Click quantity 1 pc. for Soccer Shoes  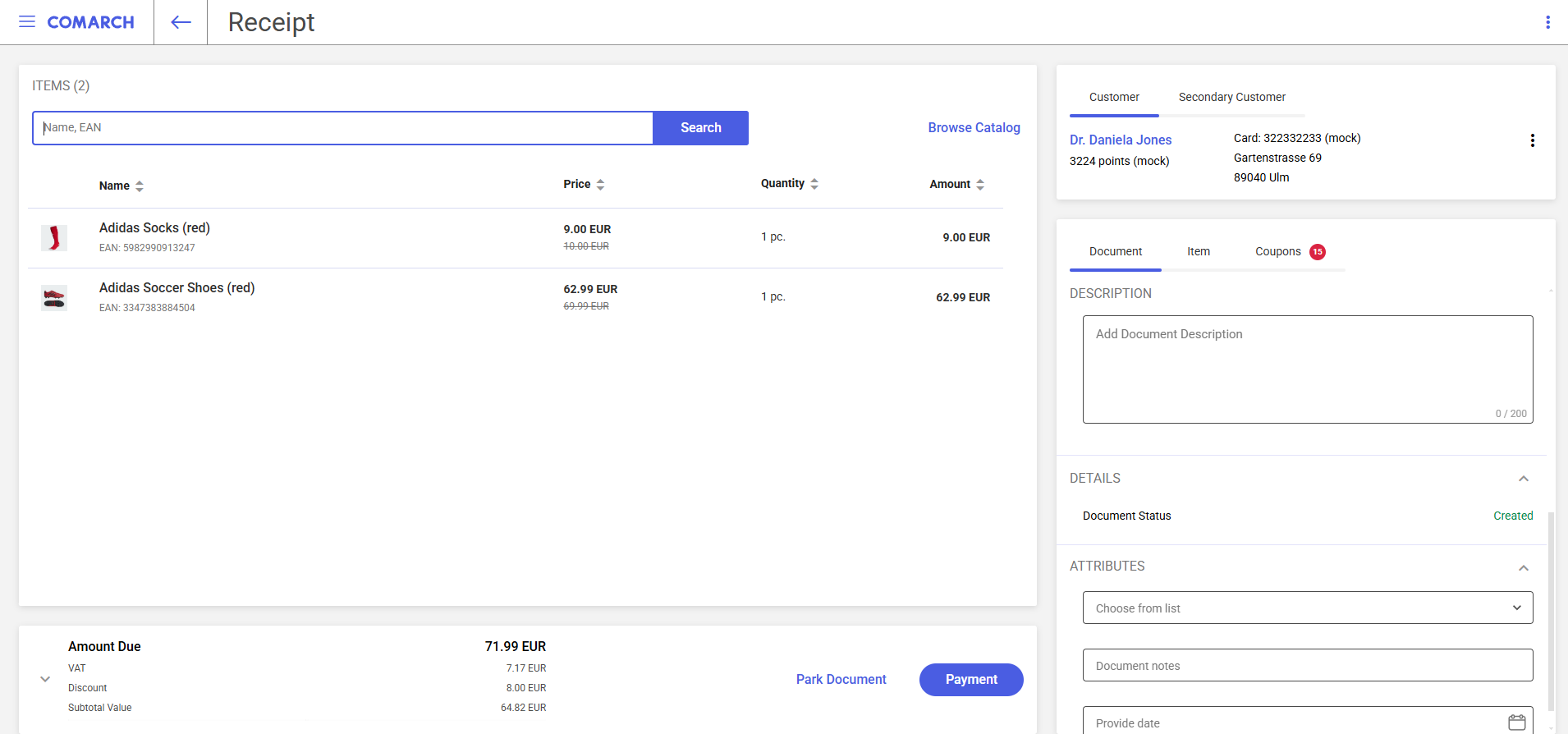tap(773, 297)
